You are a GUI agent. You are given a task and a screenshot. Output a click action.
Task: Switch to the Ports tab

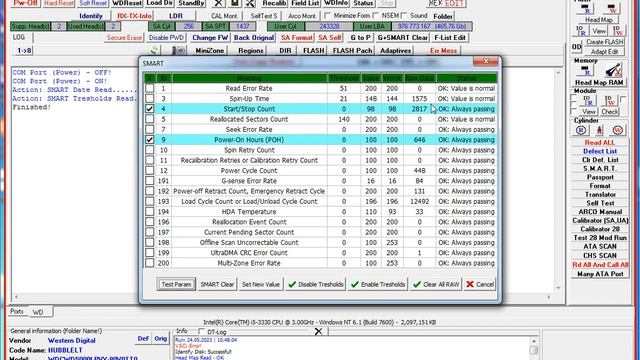pyautogui.click(x=17, y=311)
